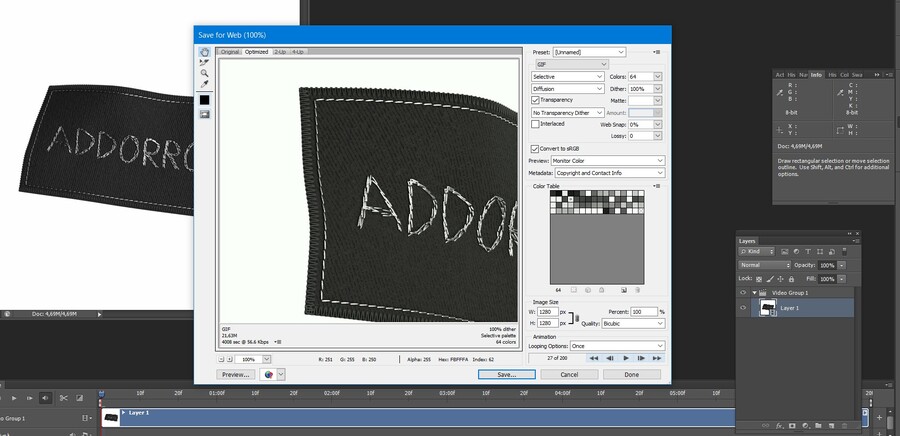Click the split-clip scissors icon in timeline
900x436 pixels.
pyautogui.click(x=63, y=398)
